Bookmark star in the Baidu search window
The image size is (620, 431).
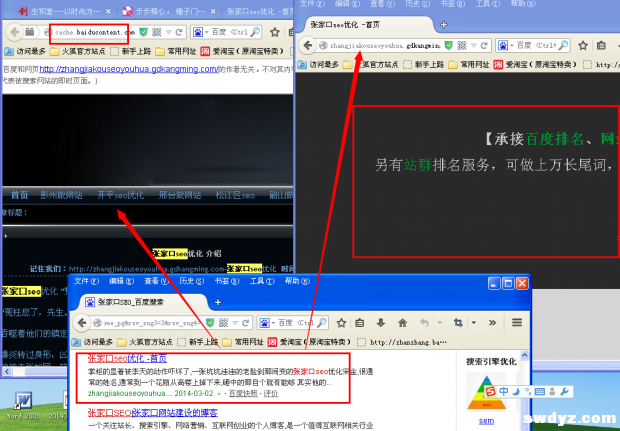341,323
